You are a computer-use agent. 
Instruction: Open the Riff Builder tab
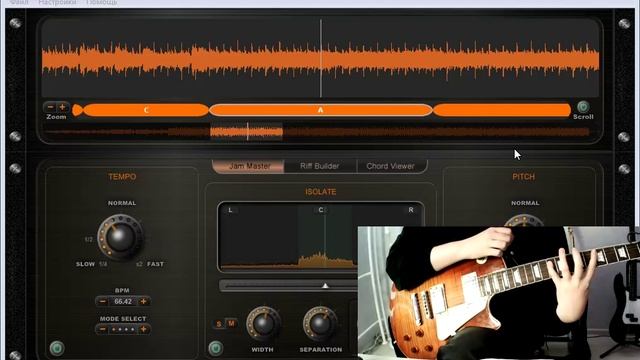(320, 166)
